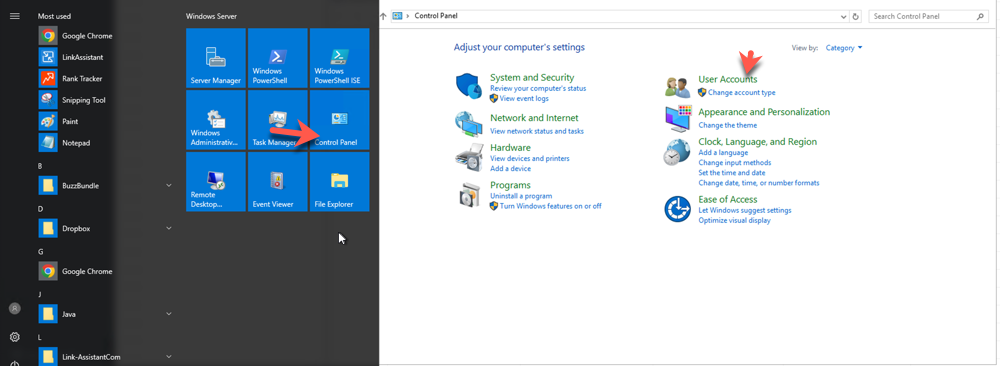This screenshot has height=366, width=1000.
Task: Click Set the time and date
Action: point(732,173)
